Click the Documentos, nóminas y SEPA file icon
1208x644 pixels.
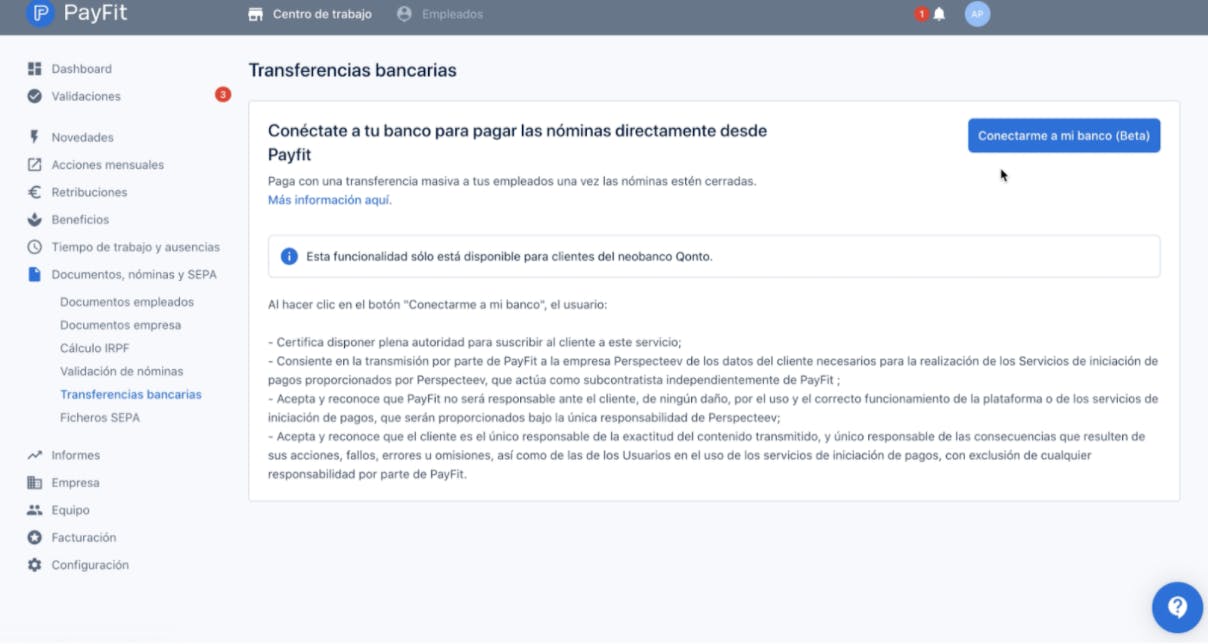click(35, 274)
